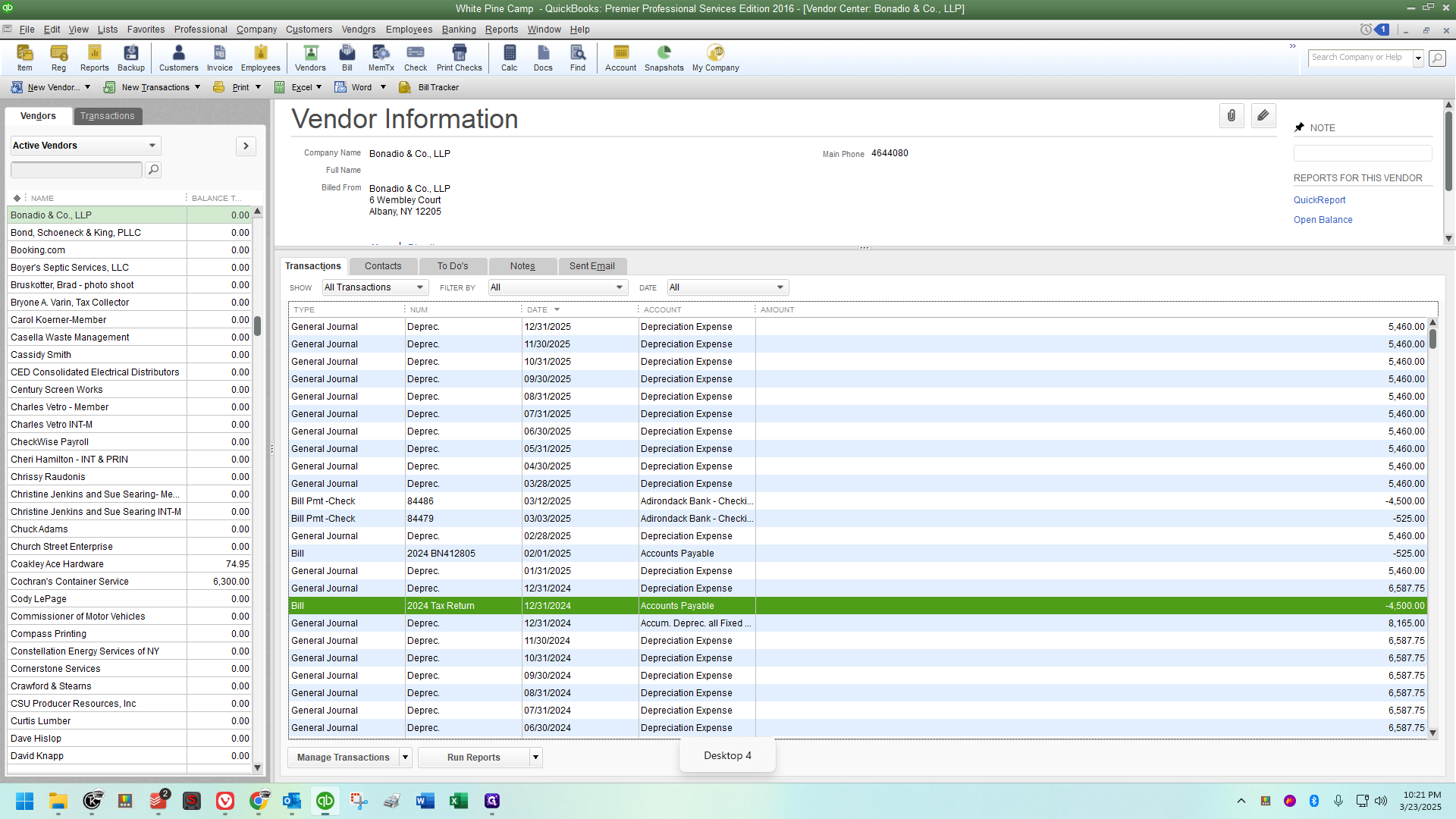Open the Account chart icon

tap(621, 58)
